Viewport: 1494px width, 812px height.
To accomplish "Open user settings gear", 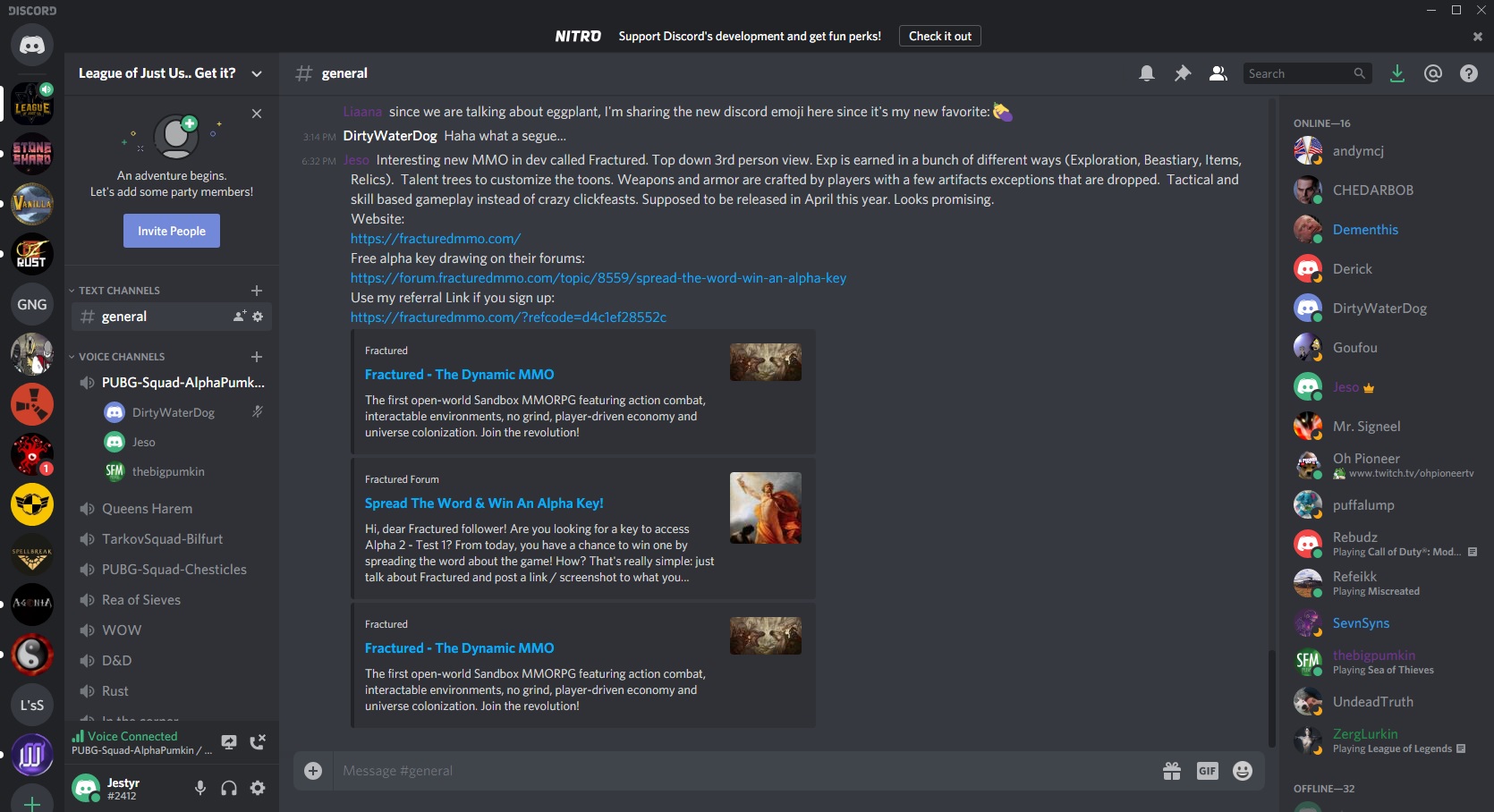I will [x=258, y=788].
